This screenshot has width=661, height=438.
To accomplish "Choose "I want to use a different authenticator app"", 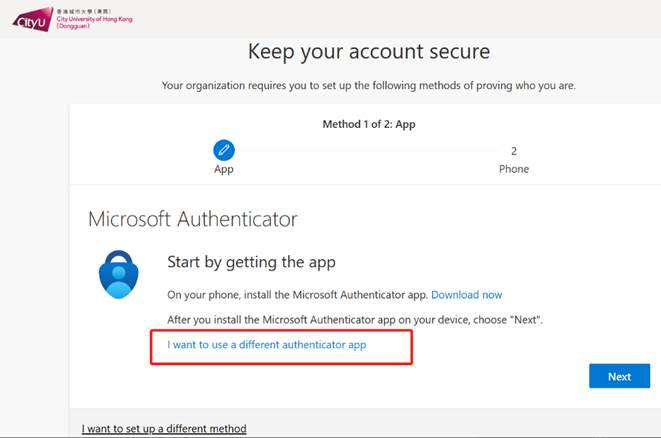I will point(266,345).
